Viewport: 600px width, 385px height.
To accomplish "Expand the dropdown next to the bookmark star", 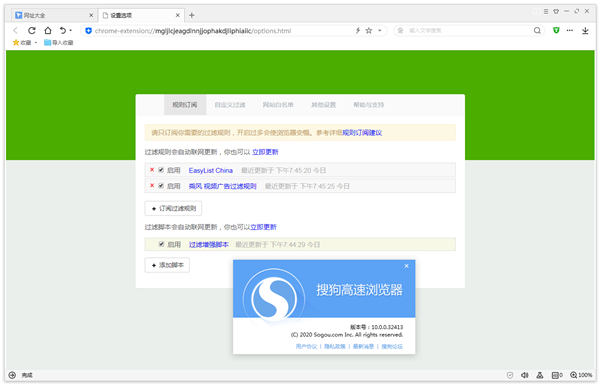I will pyautogui.click(x=380, y=31).
